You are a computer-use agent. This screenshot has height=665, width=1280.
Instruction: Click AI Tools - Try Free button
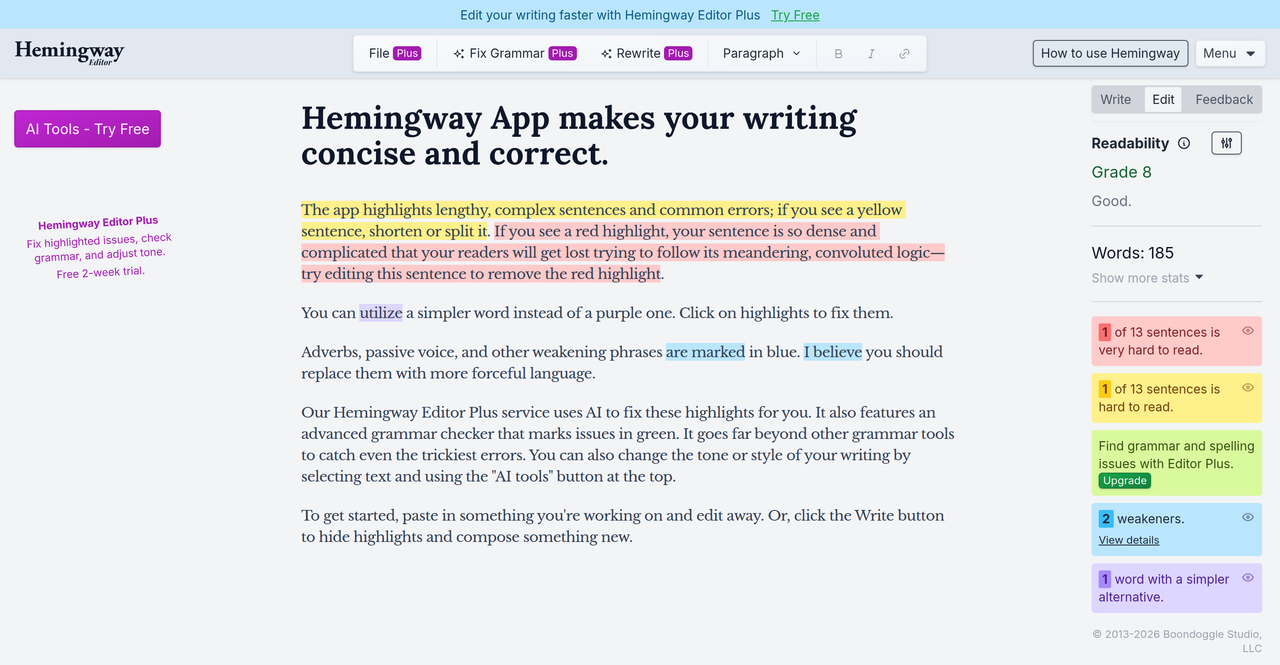coord(87,129)
